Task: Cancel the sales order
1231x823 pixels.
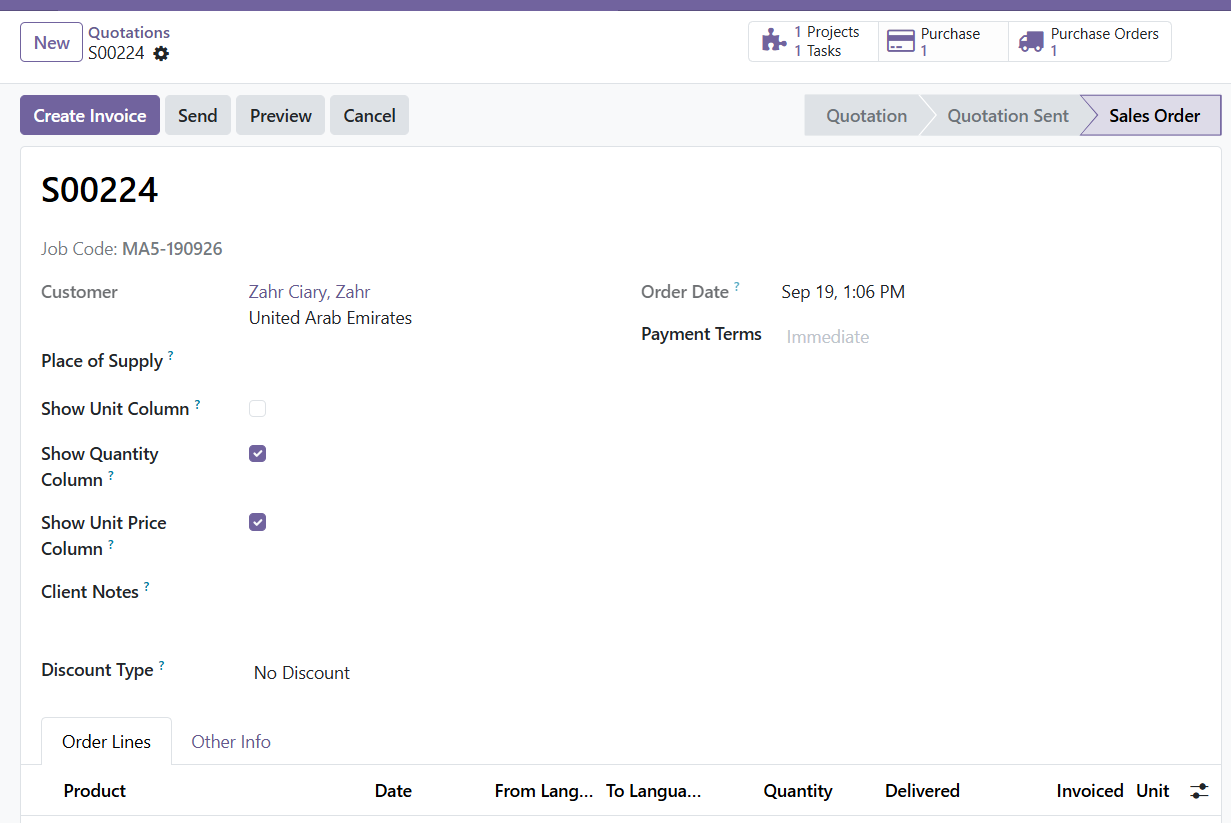Action: [370, 115]
